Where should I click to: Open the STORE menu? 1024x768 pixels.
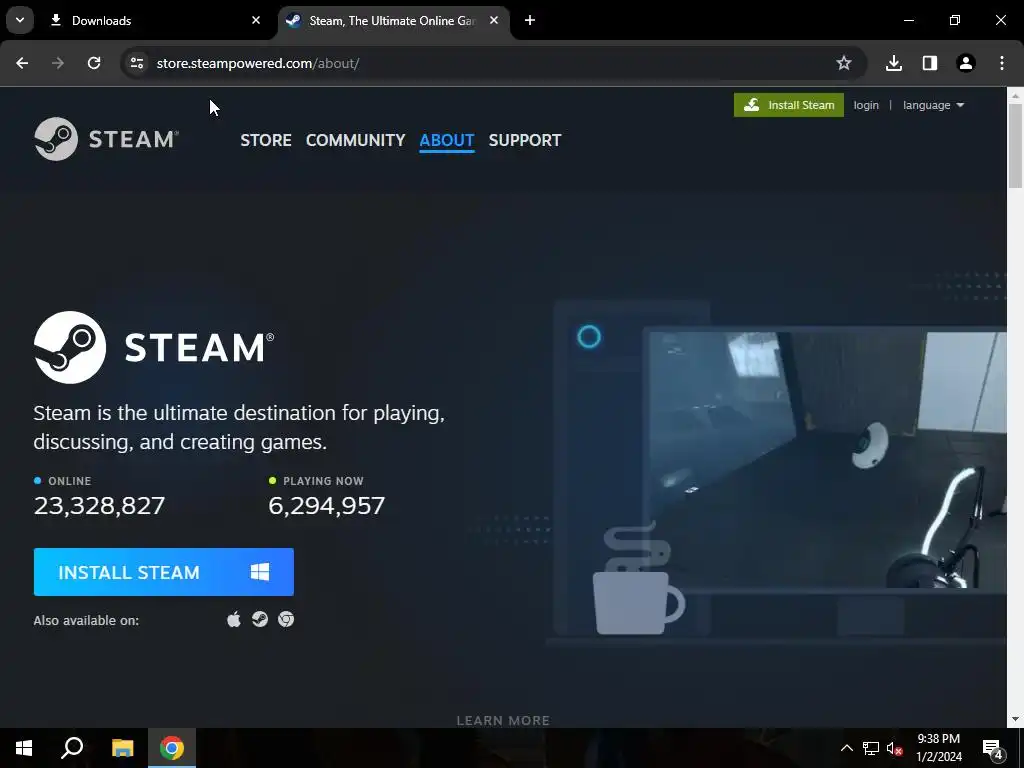[x=266, y=140]
